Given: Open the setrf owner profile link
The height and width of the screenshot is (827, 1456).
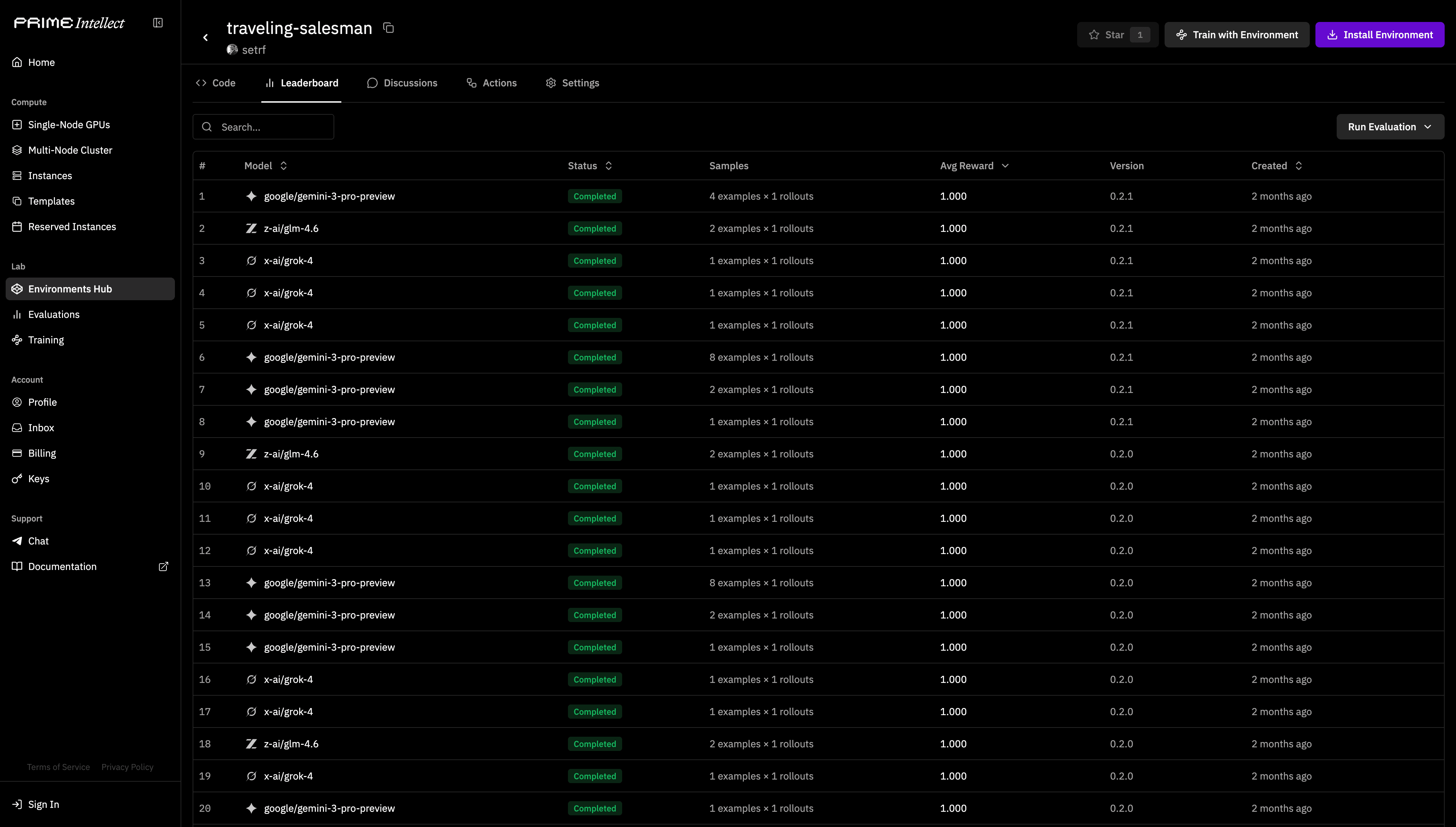Looking at the screenshot, I should (254, 50).
